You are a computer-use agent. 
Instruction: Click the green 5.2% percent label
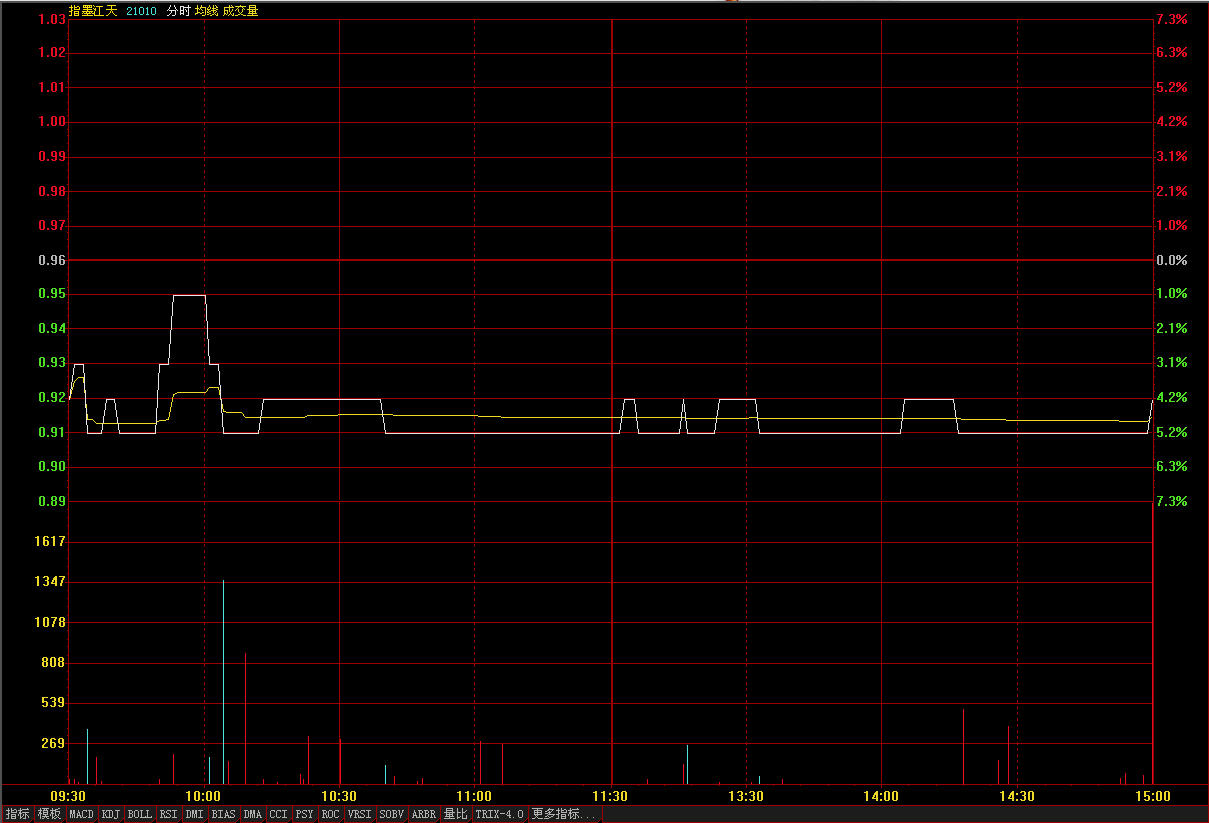tap(1171, 432)
